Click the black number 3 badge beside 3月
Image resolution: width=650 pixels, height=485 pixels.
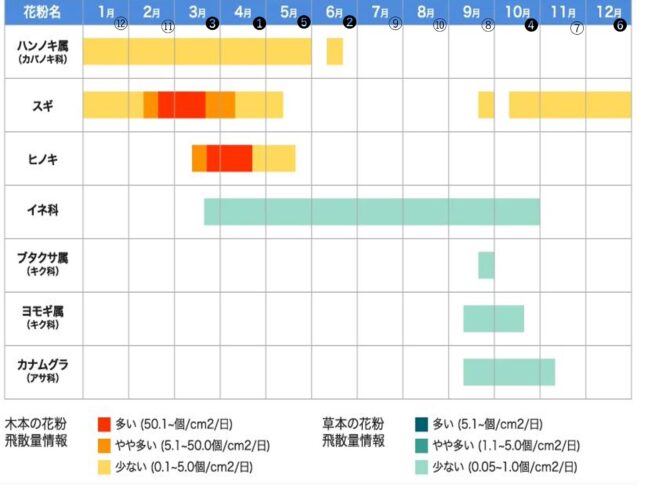point(212,23)
